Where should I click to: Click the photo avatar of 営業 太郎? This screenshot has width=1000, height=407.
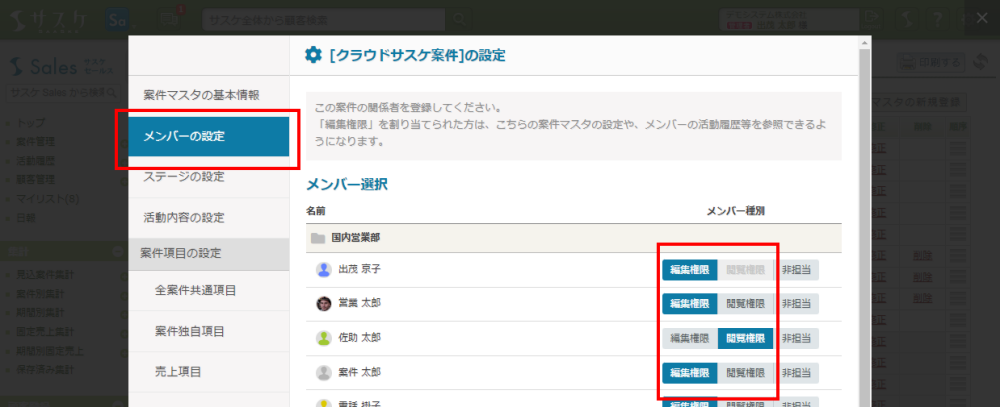[x=324, y=304]
